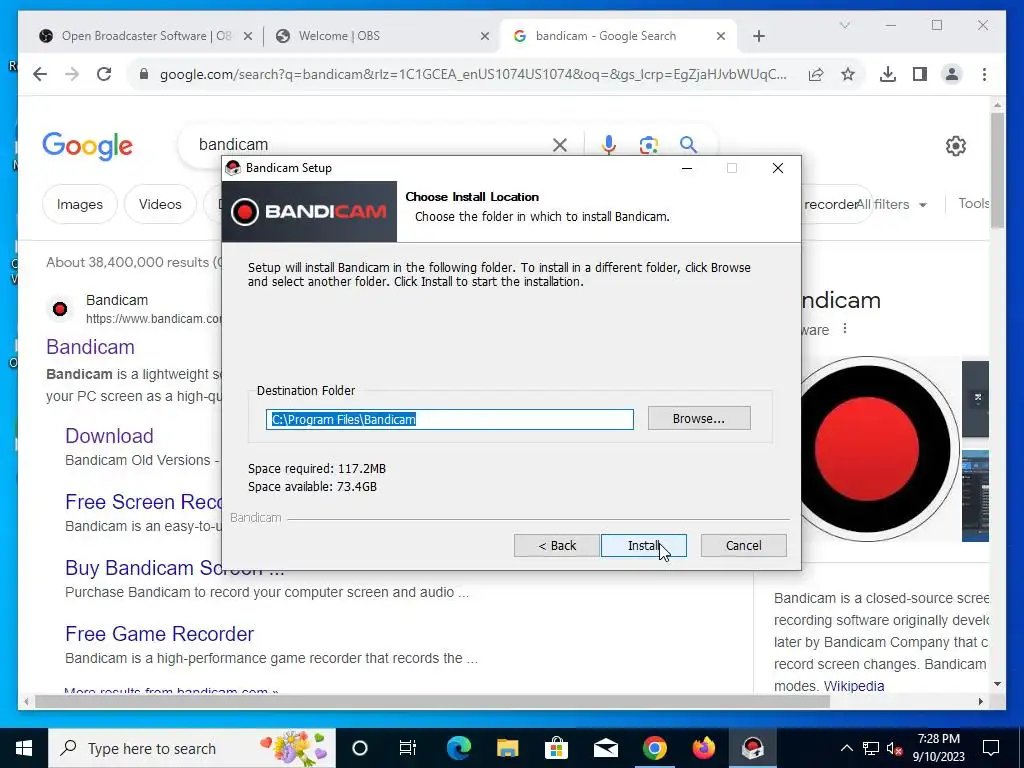1024x768 pixels.
Task: Open Microsoft Store from the taskbar
Action: 556,748
